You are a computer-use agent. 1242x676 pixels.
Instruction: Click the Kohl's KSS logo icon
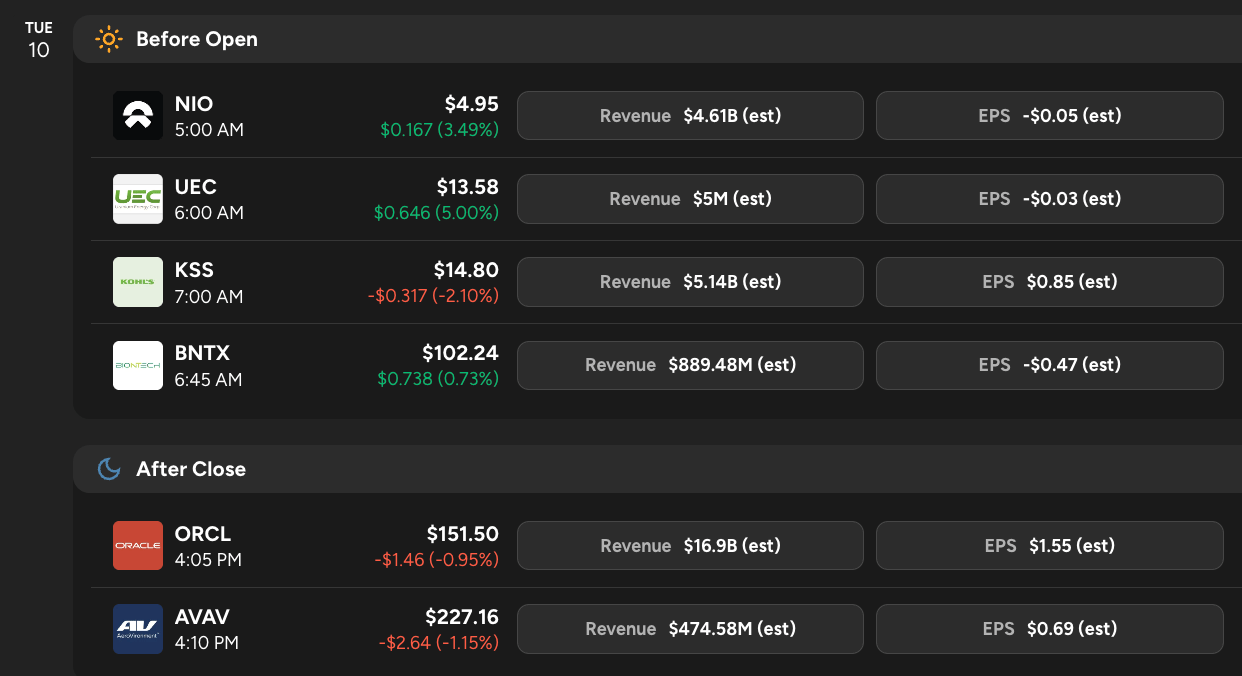click(x=138, y=282)
